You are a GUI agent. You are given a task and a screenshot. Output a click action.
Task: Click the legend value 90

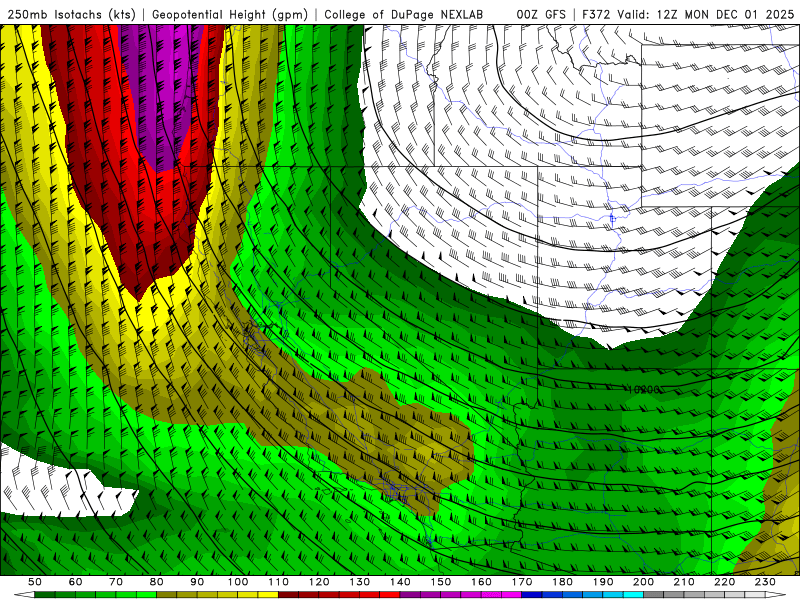click(x=197, y=582)
